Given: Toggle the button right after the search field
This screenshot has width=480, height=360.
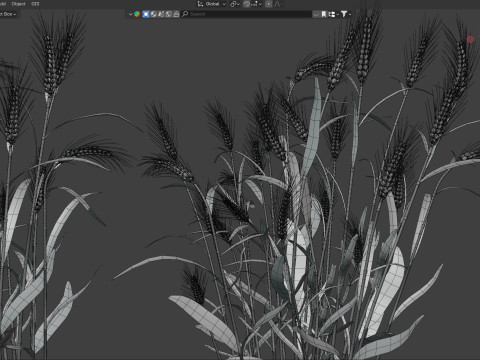Looking at the screenshot, I should click(x=316, y=14).
